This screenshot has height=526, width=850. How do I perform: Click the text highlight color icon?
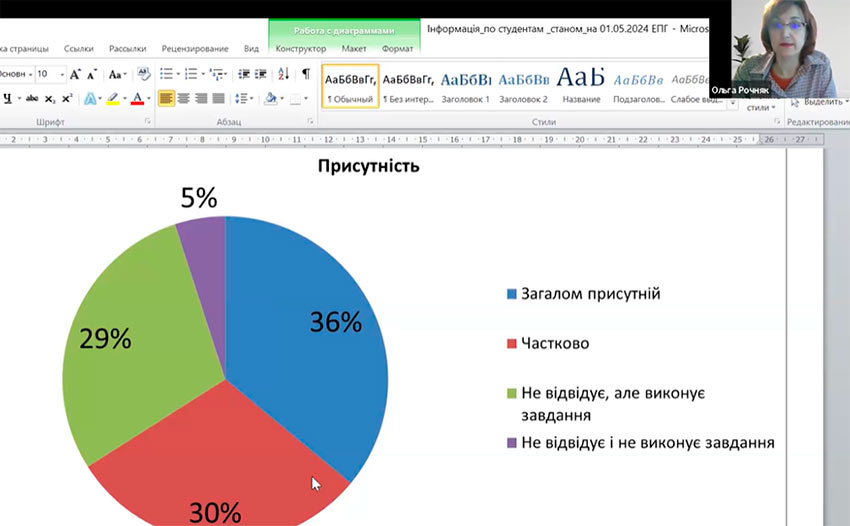(x=112, y=98)
